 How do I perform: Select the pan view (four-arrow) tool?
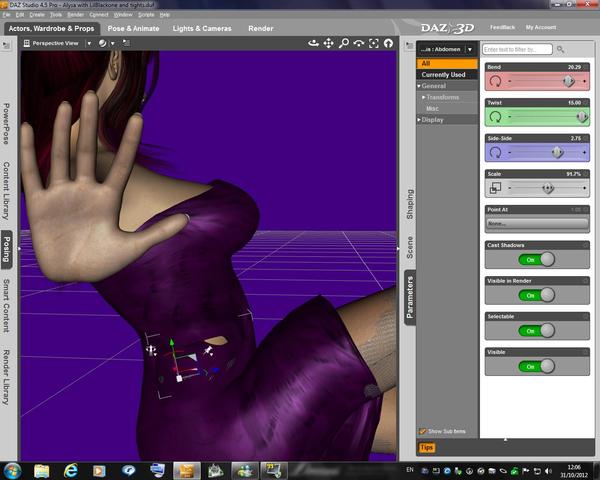(328, 43)
